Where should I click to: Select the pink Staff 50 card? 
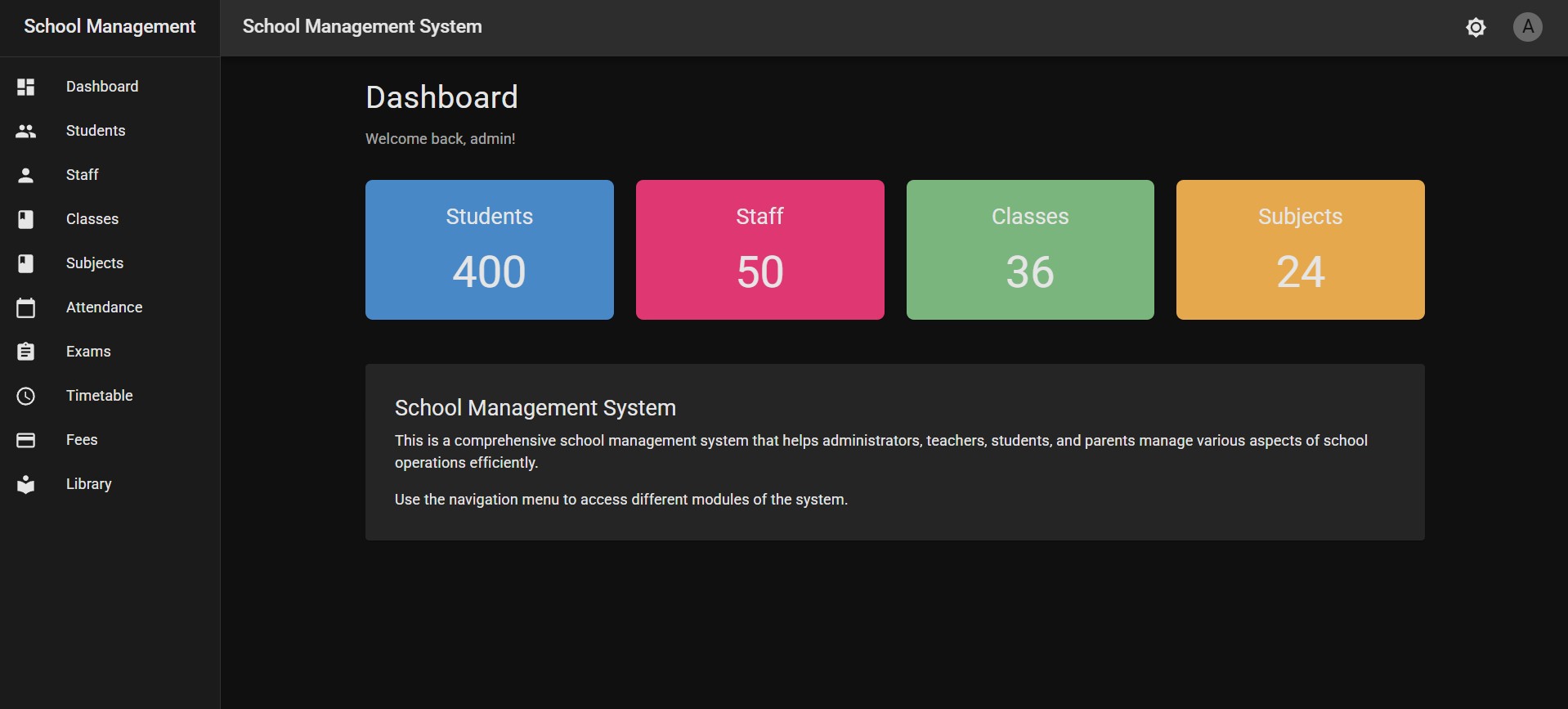coord(759,249)
